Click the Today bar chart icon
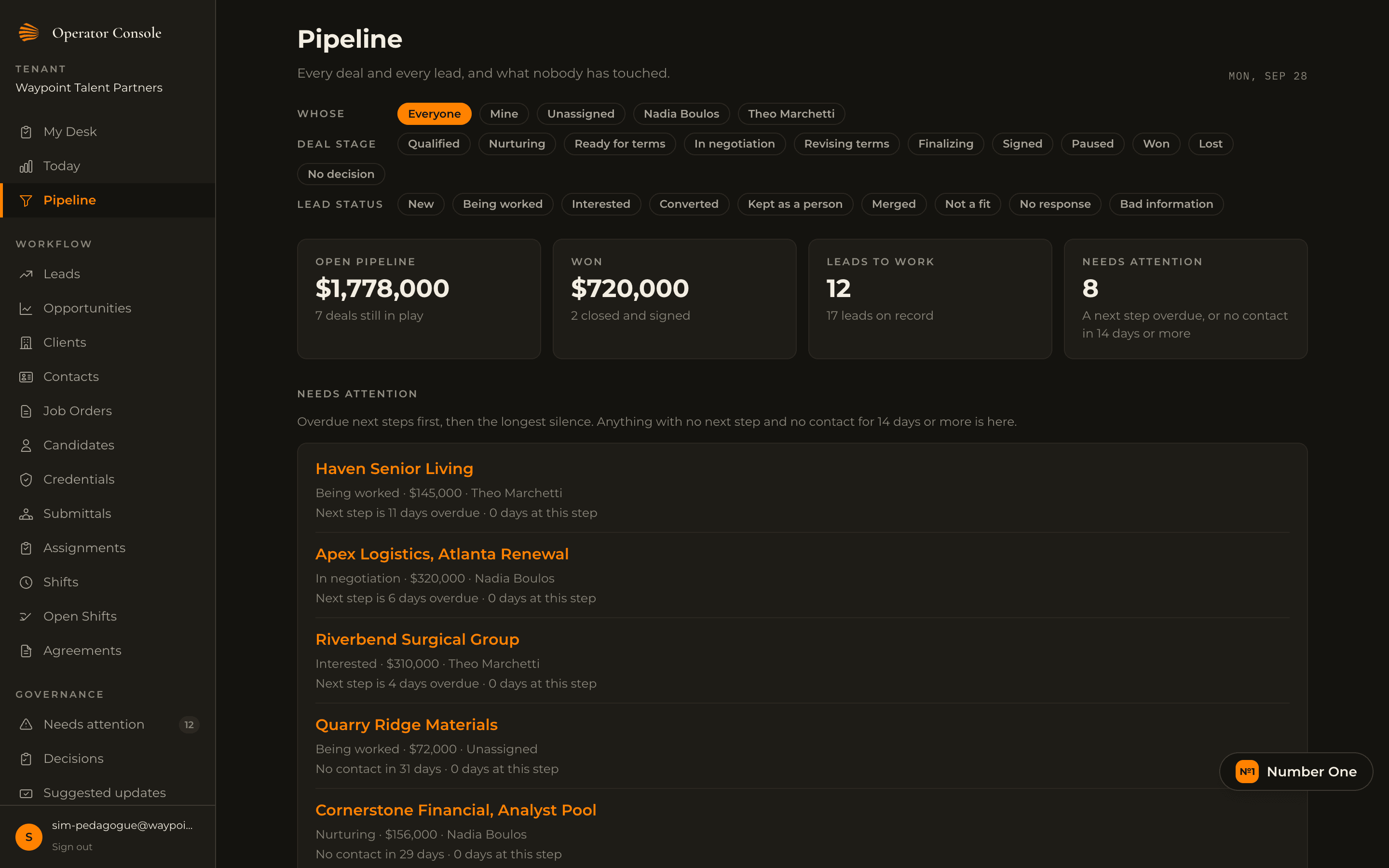 tap(26, 166)
